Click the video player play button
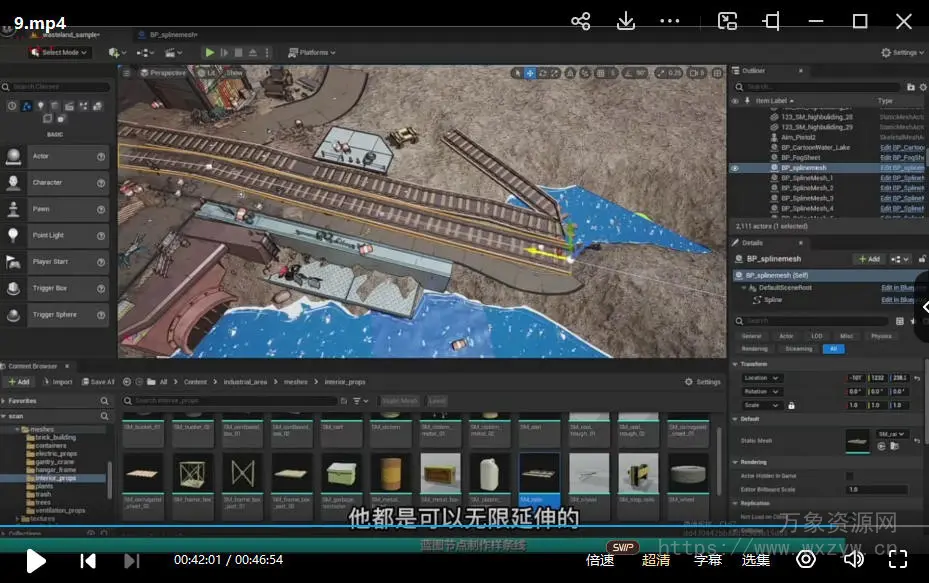 click(35, 560)
